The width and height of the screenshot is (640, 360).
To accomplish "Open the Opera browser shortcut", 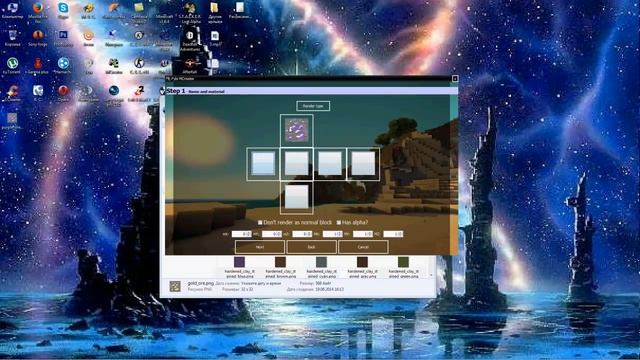I will click(63, 92).
